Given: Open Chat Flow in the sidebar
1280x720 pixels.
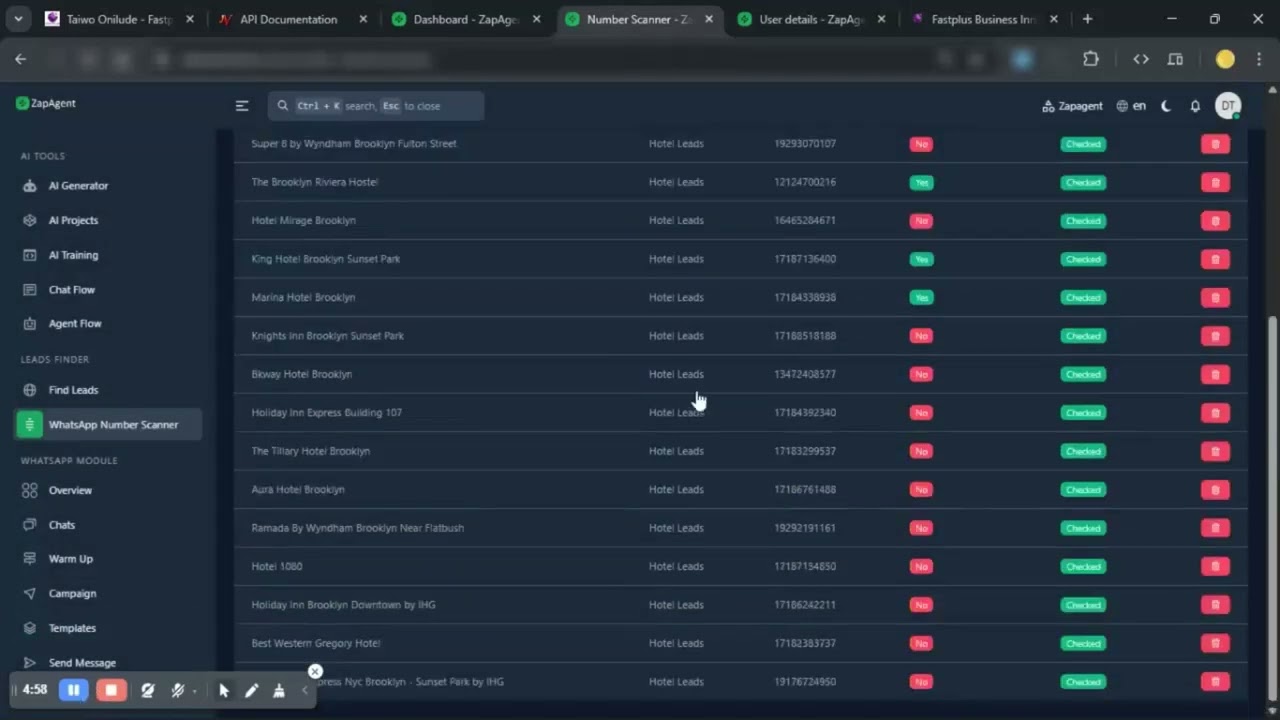Looking at the screenshot, I should pyautogui.click(x=72, y=290).
